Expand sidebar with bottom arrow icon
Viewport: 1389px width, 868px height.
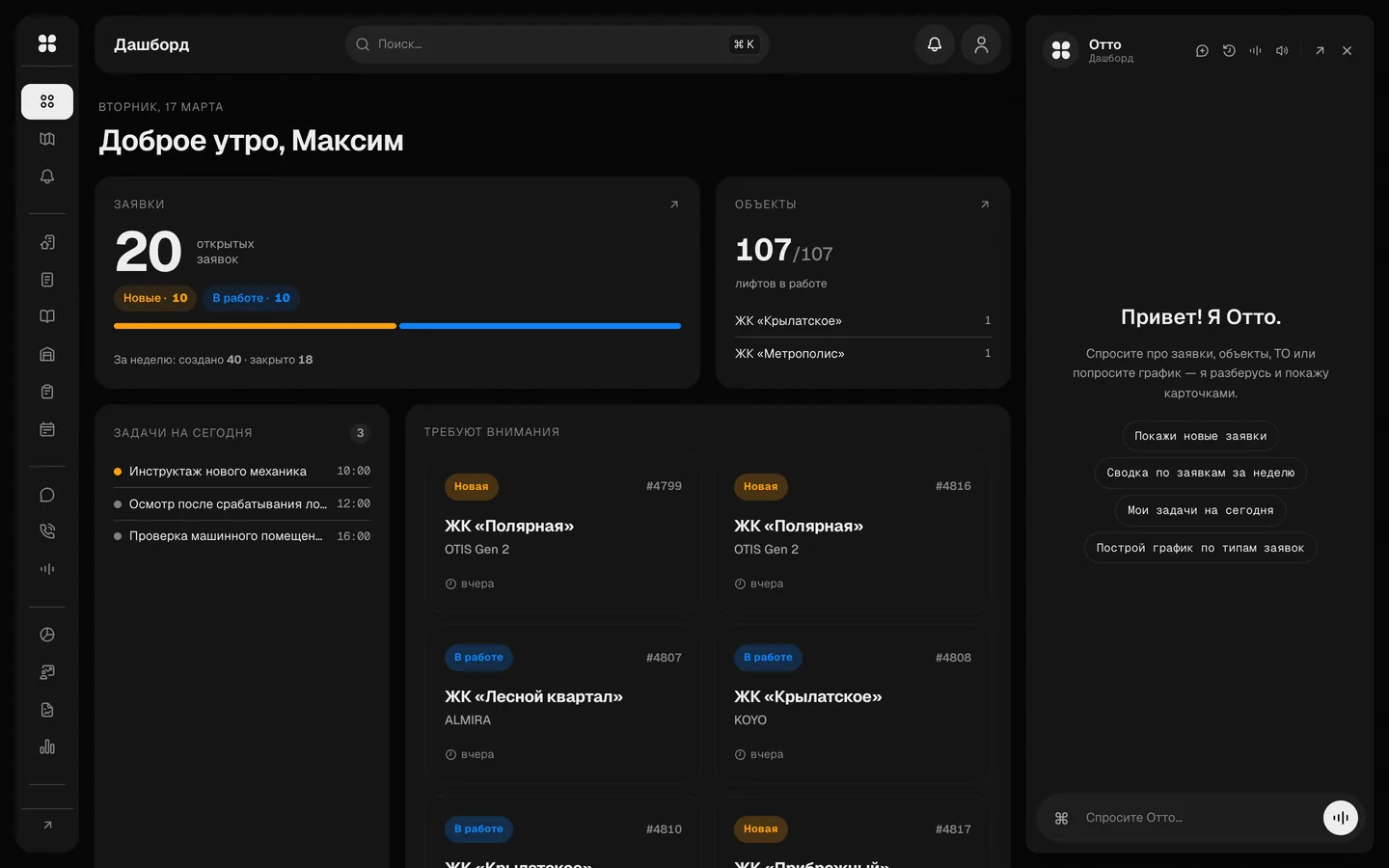click(x=47, y=826)
